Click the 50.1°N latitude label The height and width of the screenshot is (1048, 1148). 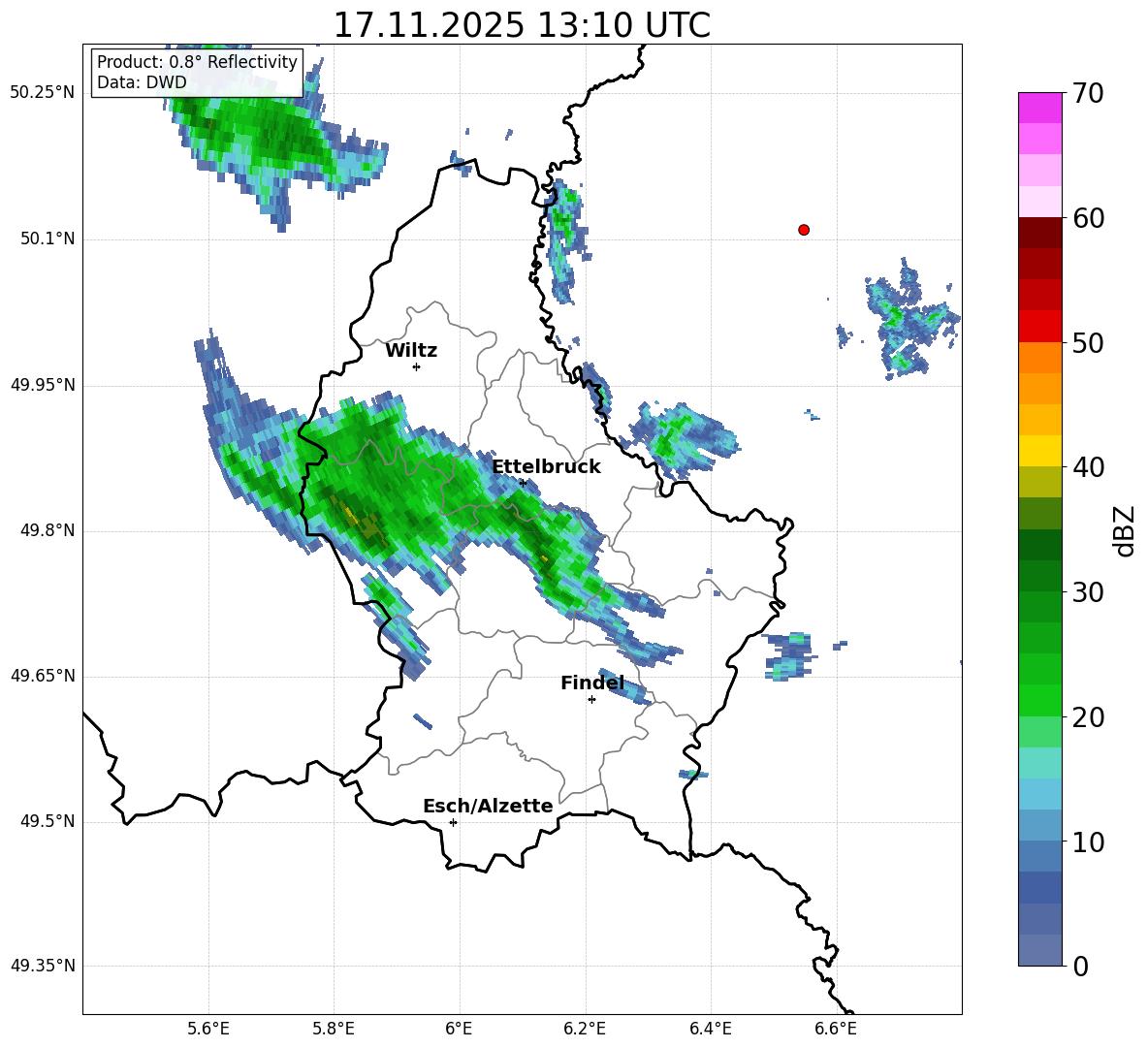pyautogui.click(x=48, y=238)
